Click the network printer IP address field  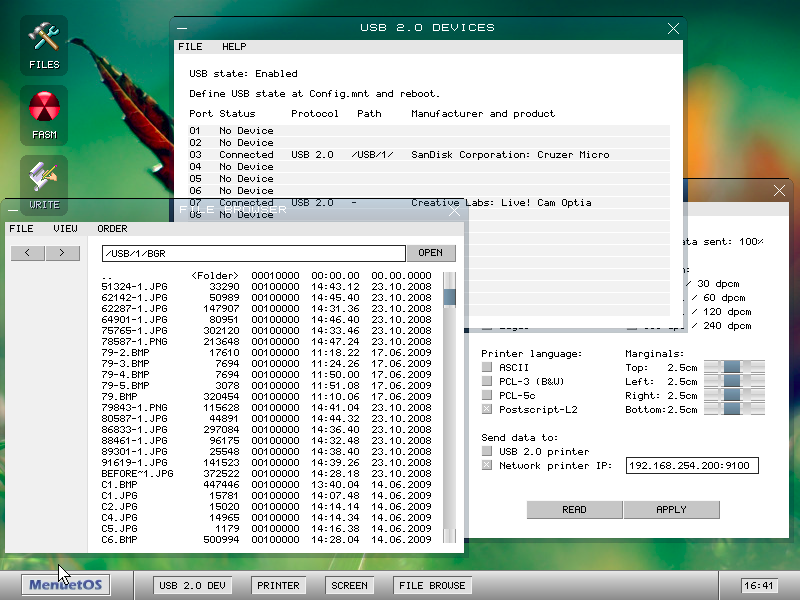692,466
